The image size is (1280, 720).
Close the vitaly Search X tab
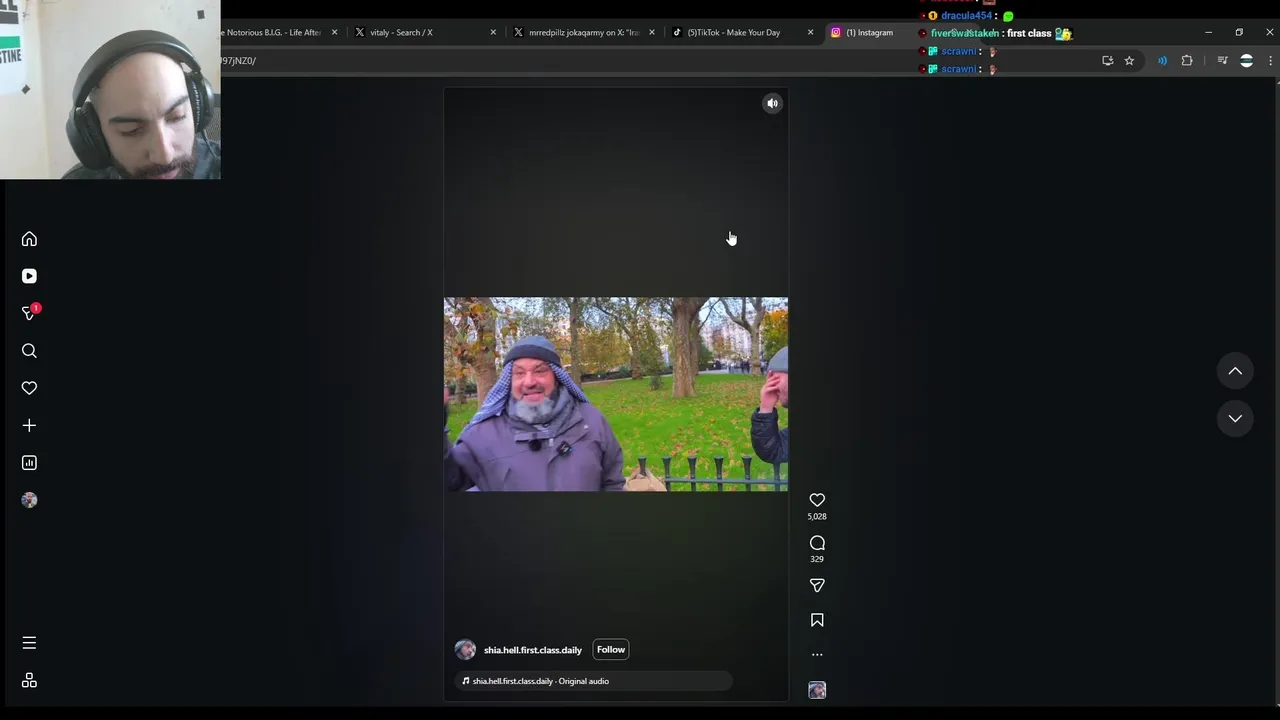click(x=493, y=33)
